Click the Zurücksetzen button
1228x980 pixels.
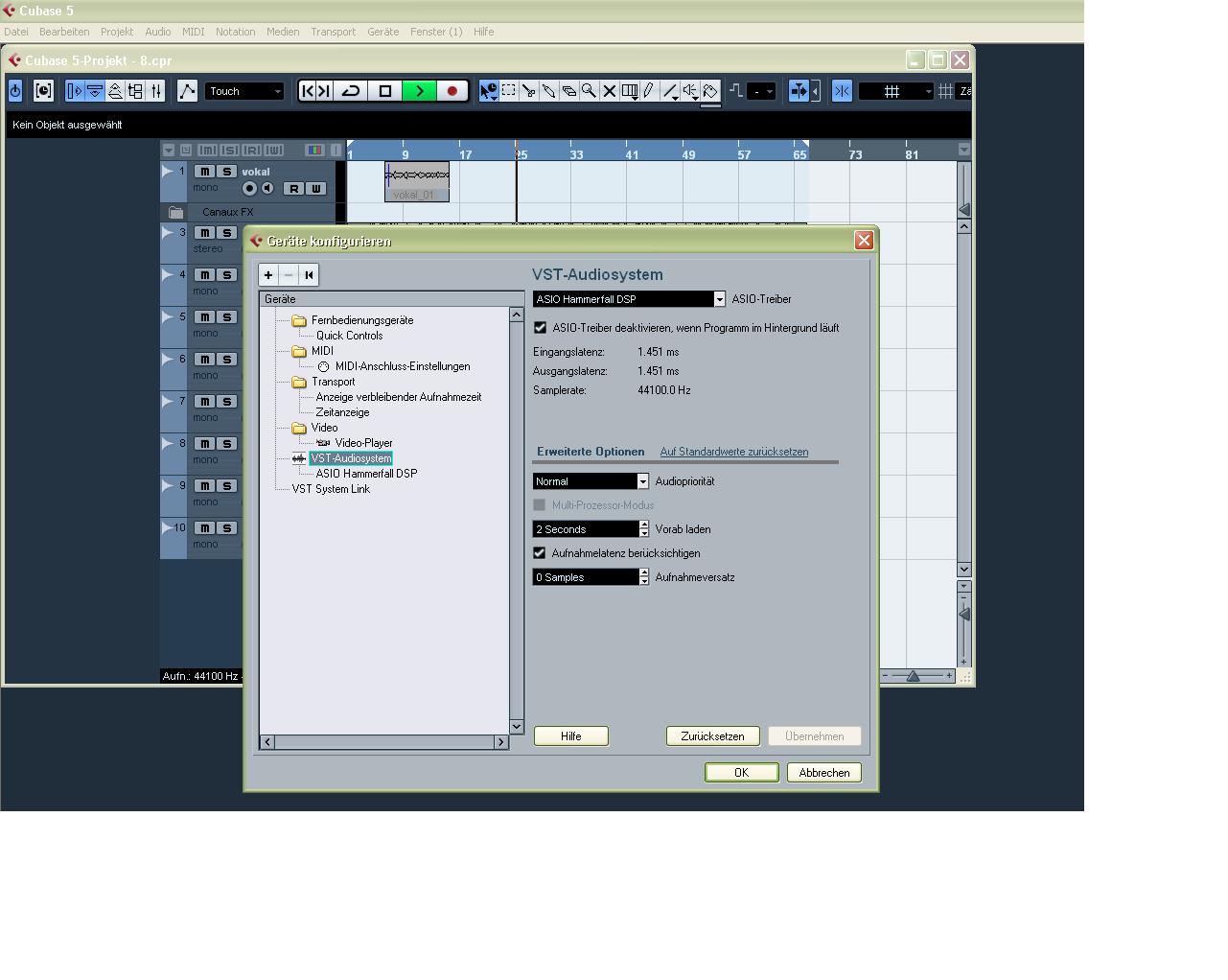pyautogui.click(x=712, y=736)
